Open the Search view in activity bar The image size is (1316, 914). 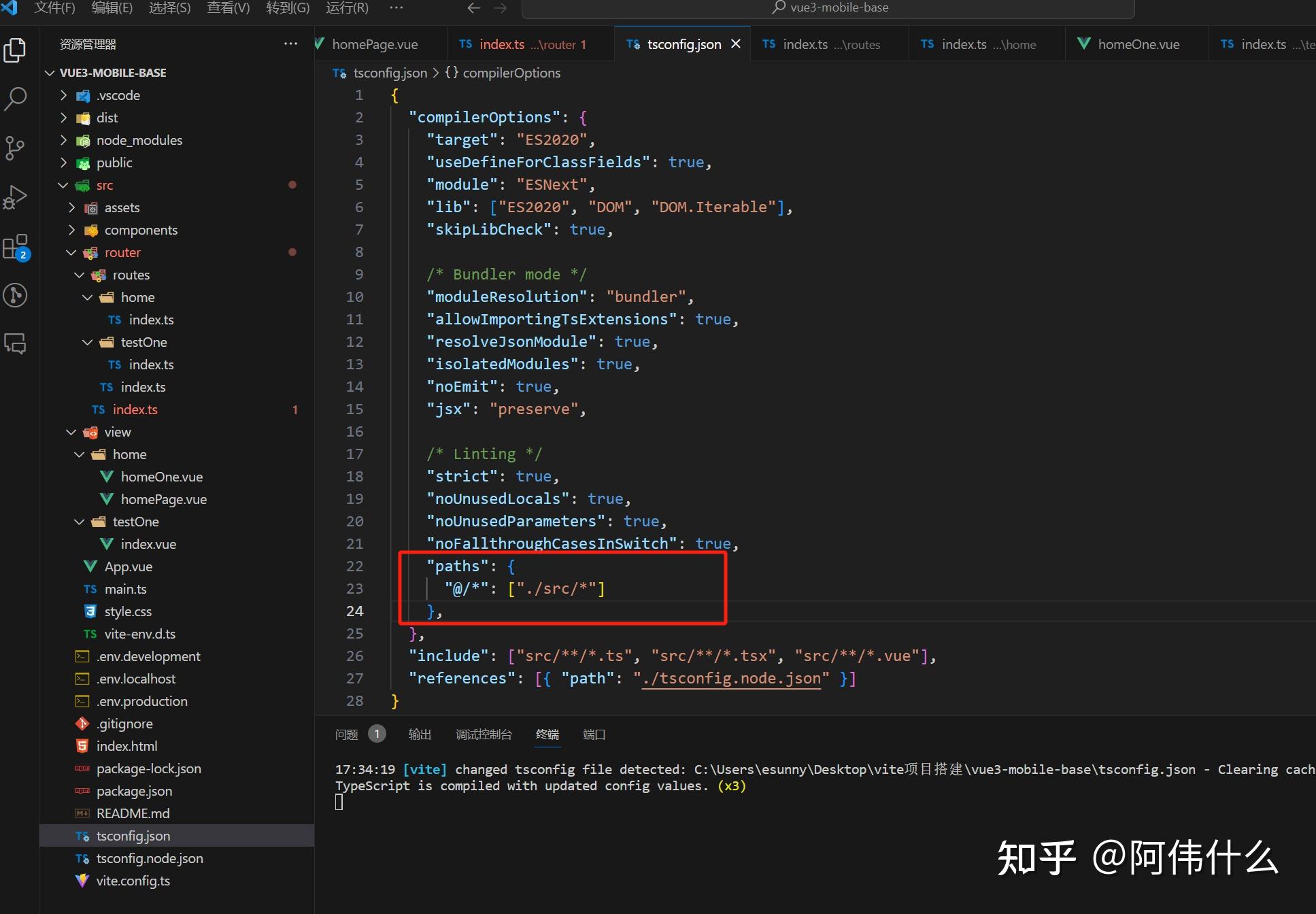pos(16,99)
